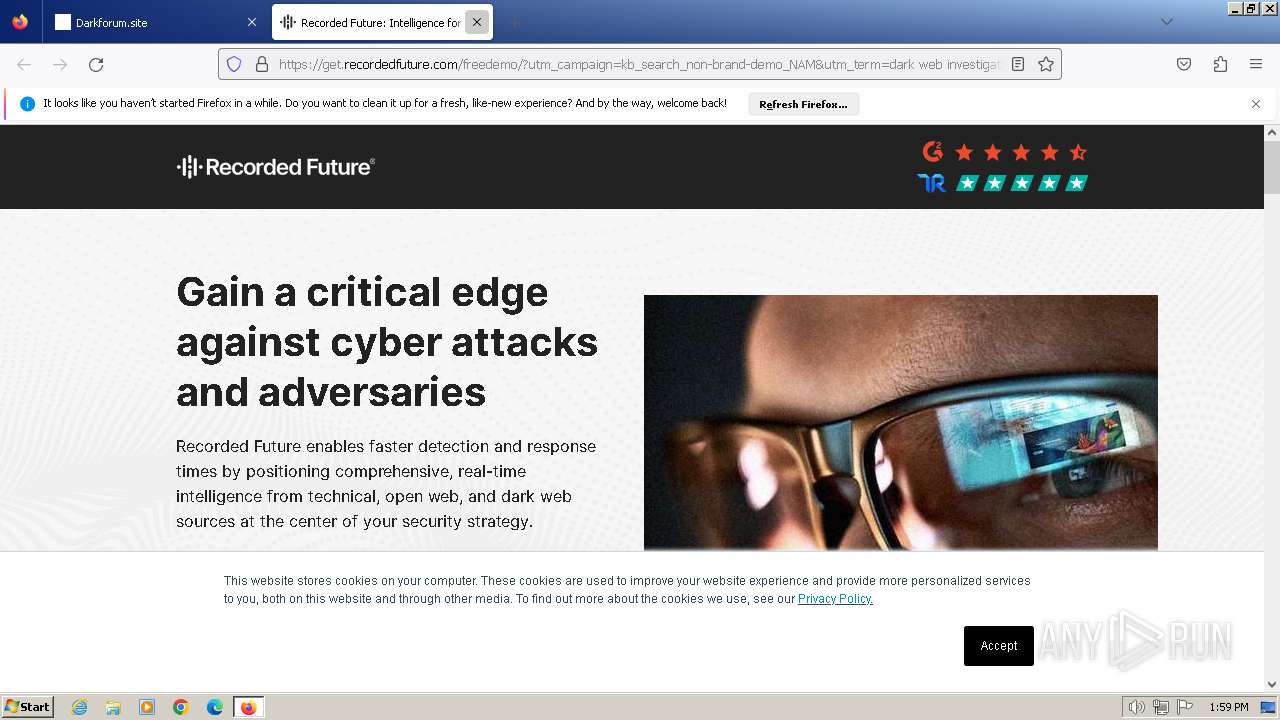Reload the page with the refresh icon

(96, 64)
